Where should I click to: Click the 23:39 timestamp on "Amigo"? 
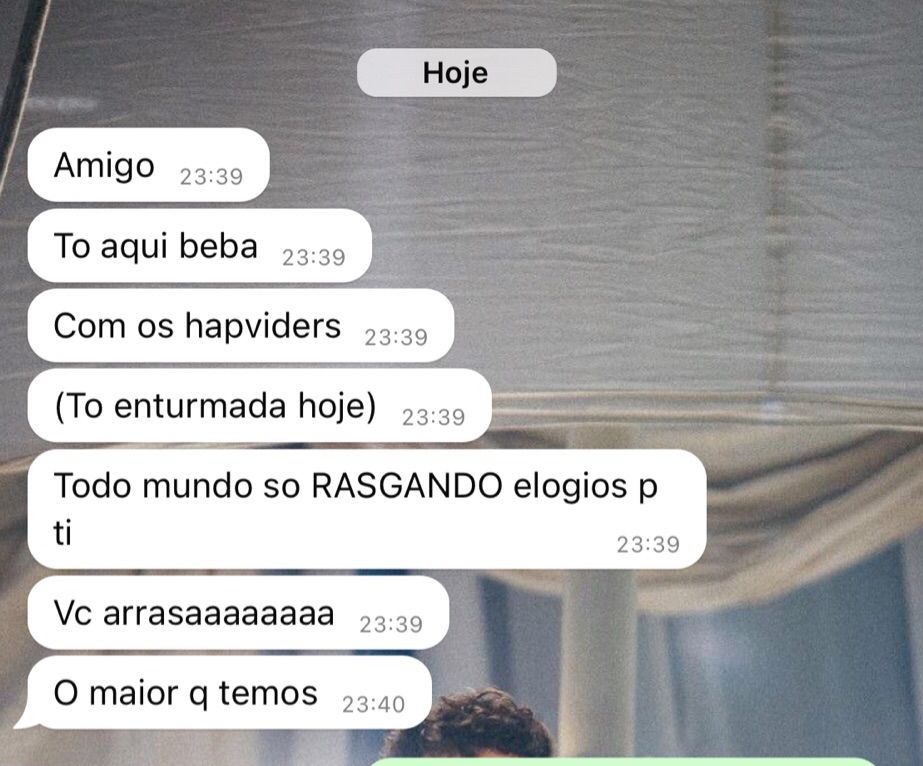point(211,177)
